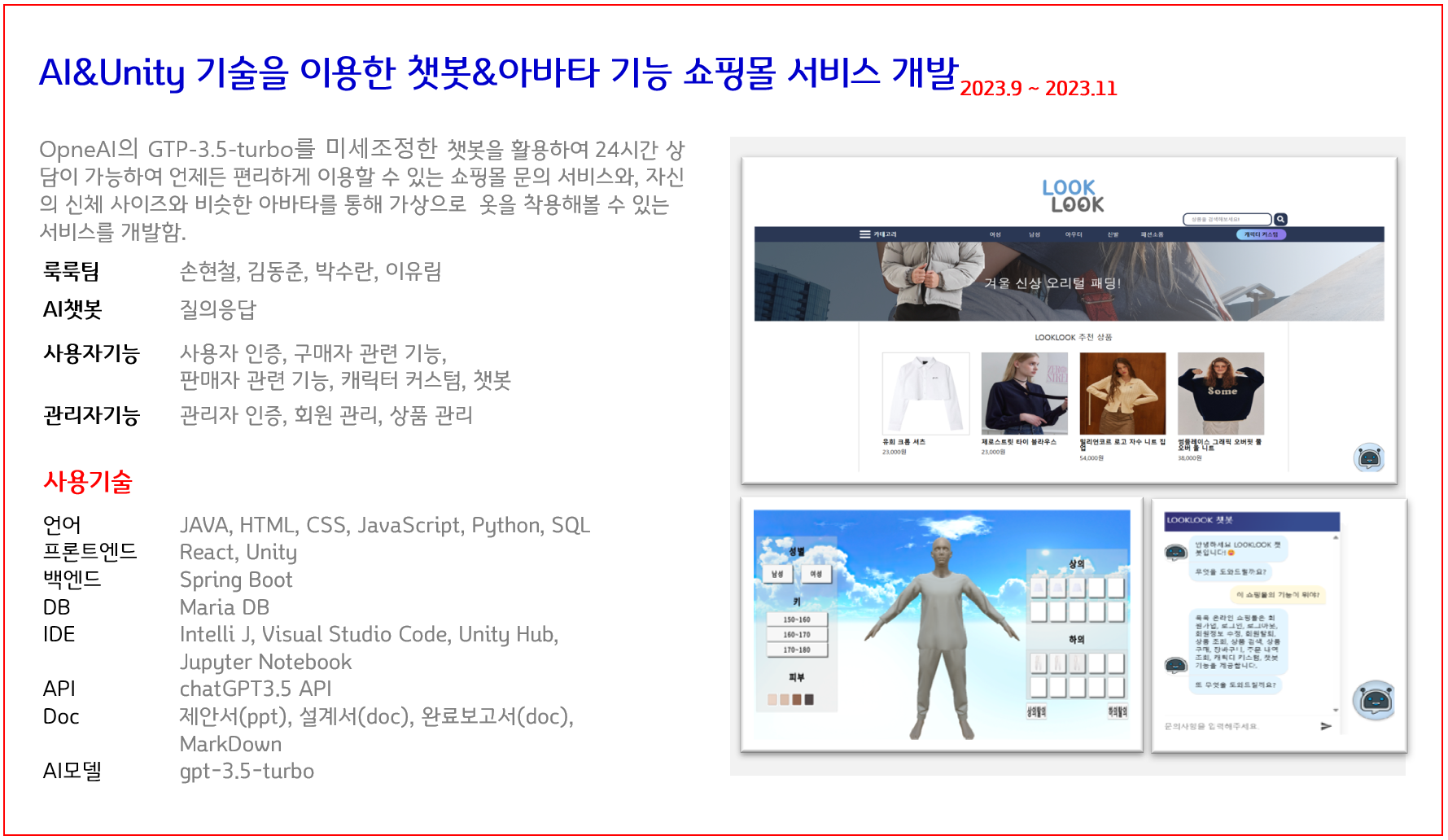Click the winter padding banner 겨울 신상 오리털 패딩!

point(1052,283)
